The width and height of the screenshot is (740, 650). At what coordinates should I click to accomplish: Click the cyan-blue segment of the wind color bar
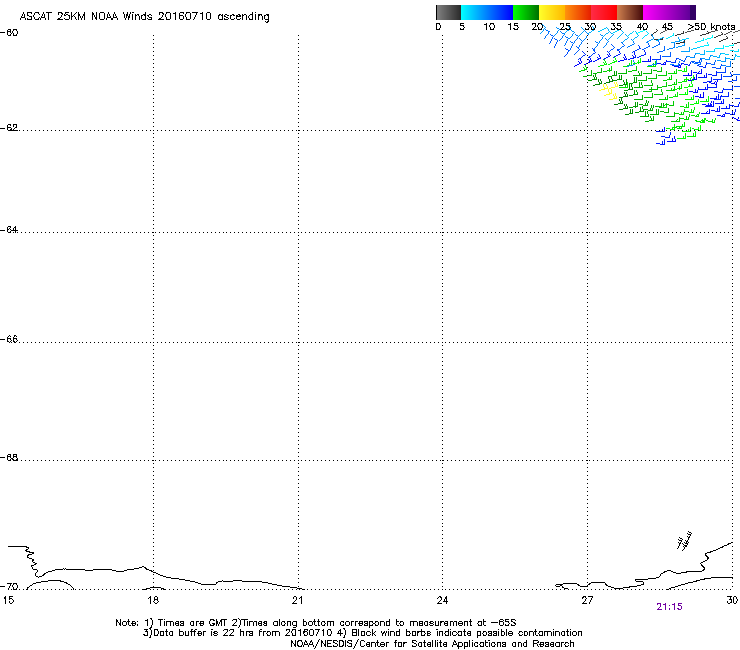487,12
